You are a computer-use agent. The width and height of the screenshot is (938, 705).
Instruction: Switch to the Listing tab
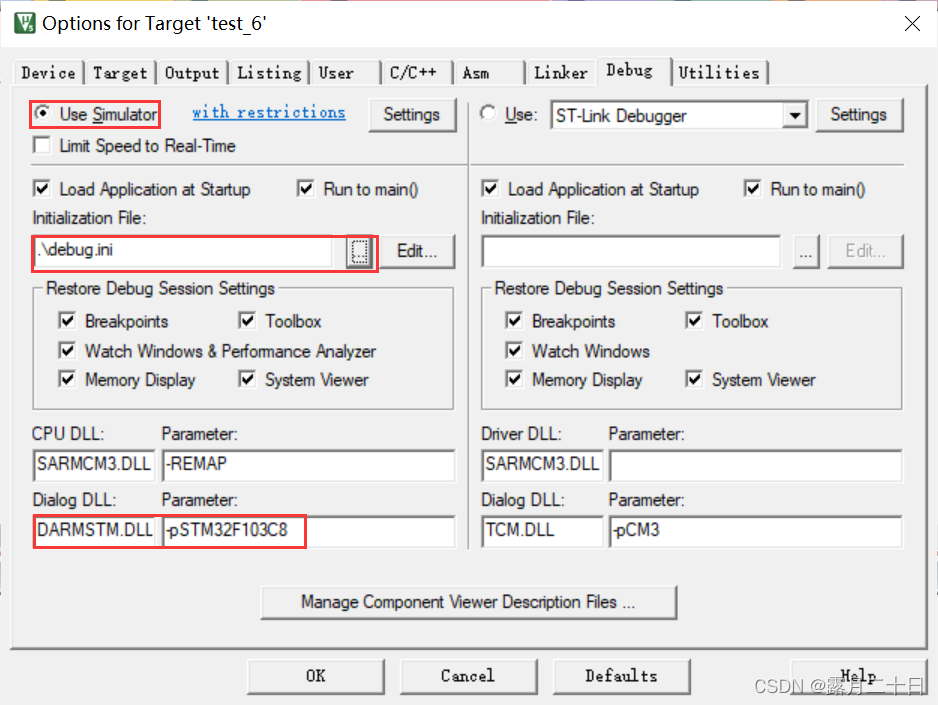(269, 73)
